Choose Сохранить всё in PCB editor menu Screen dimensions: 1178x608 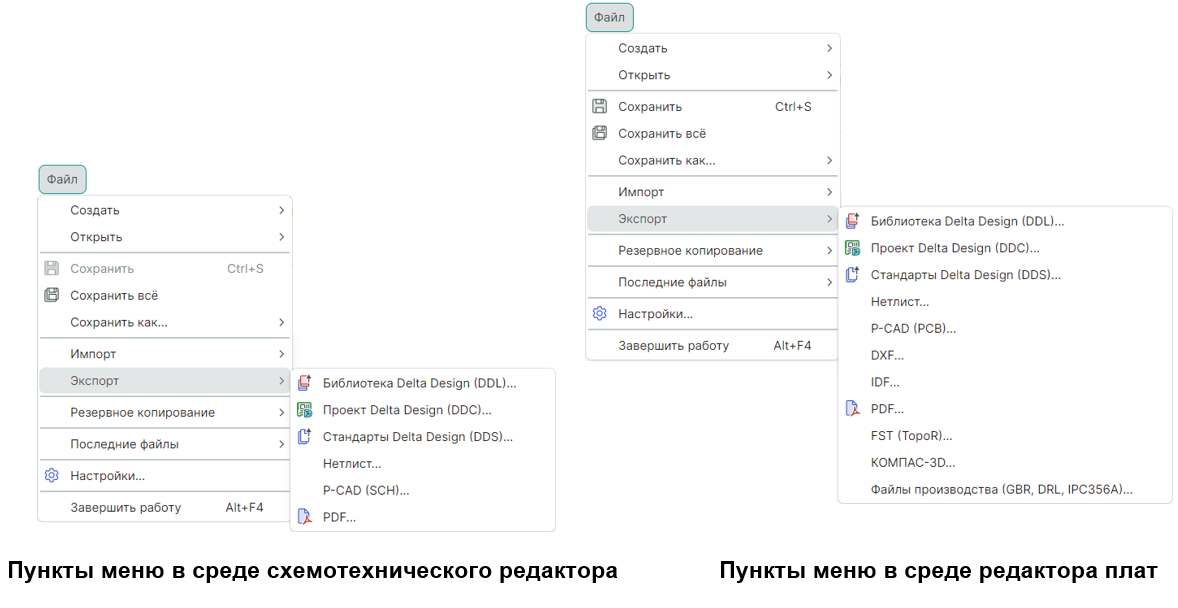(712, 133)
